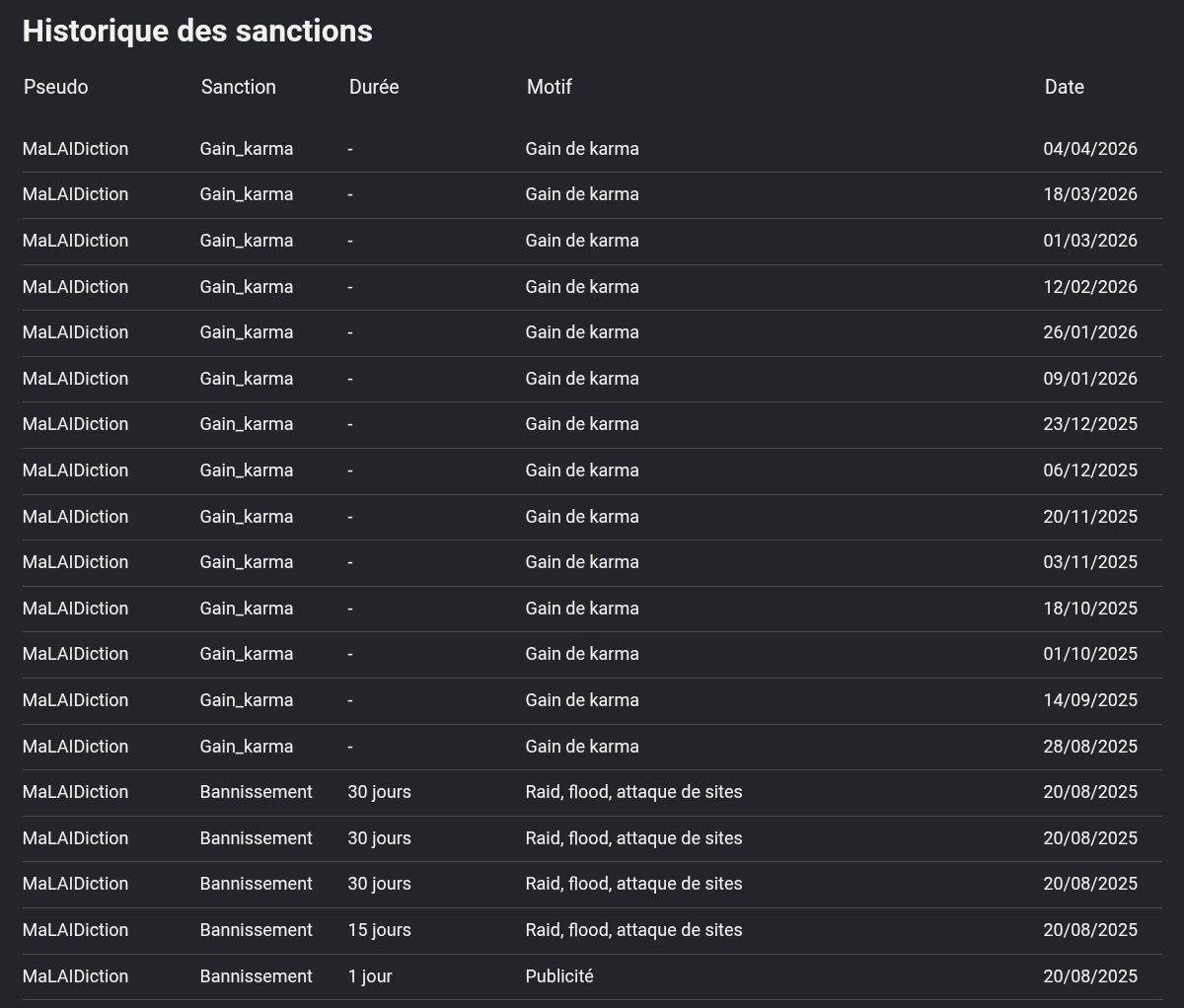Select the Durée column header

coord(373,87)
